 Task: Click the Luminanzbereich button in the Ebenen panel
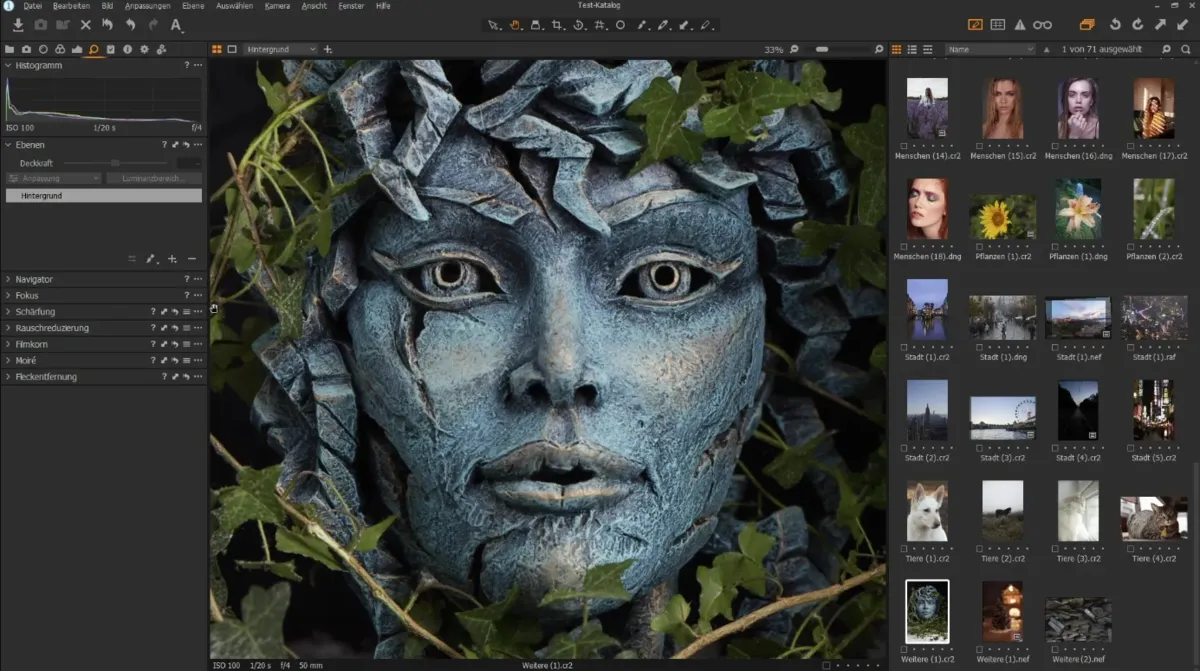tap(154, 178)
